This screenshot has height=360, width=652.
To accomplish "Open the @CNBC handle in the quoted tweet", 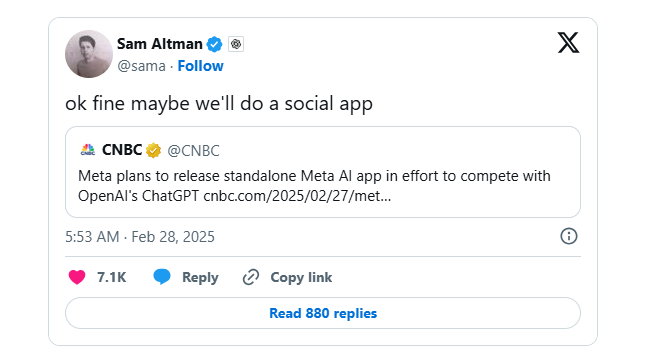I will [x=193, y=150].
